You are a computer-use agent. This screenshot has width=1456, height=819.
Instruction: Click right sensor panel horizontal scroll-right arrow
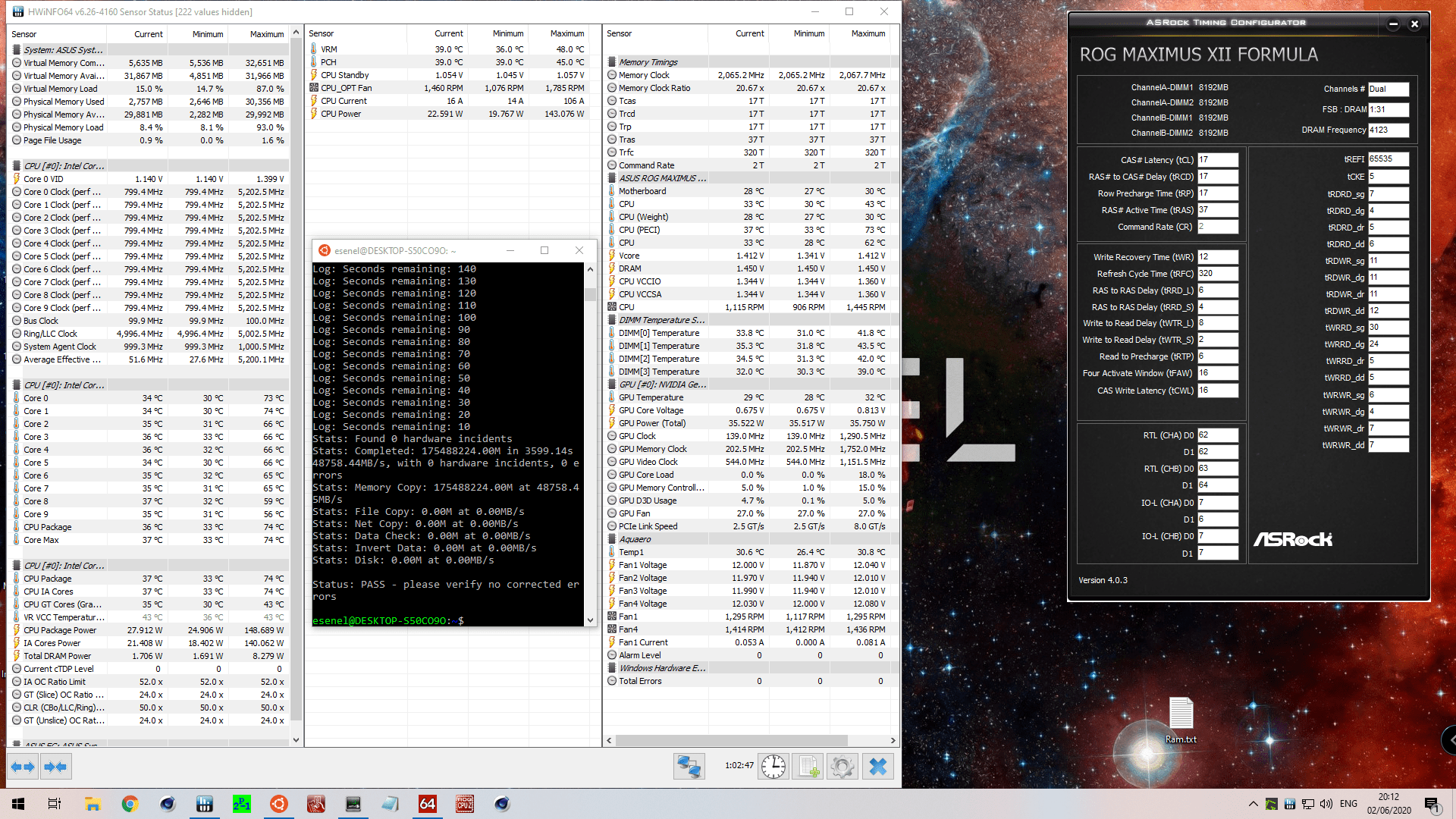(893, 740)
